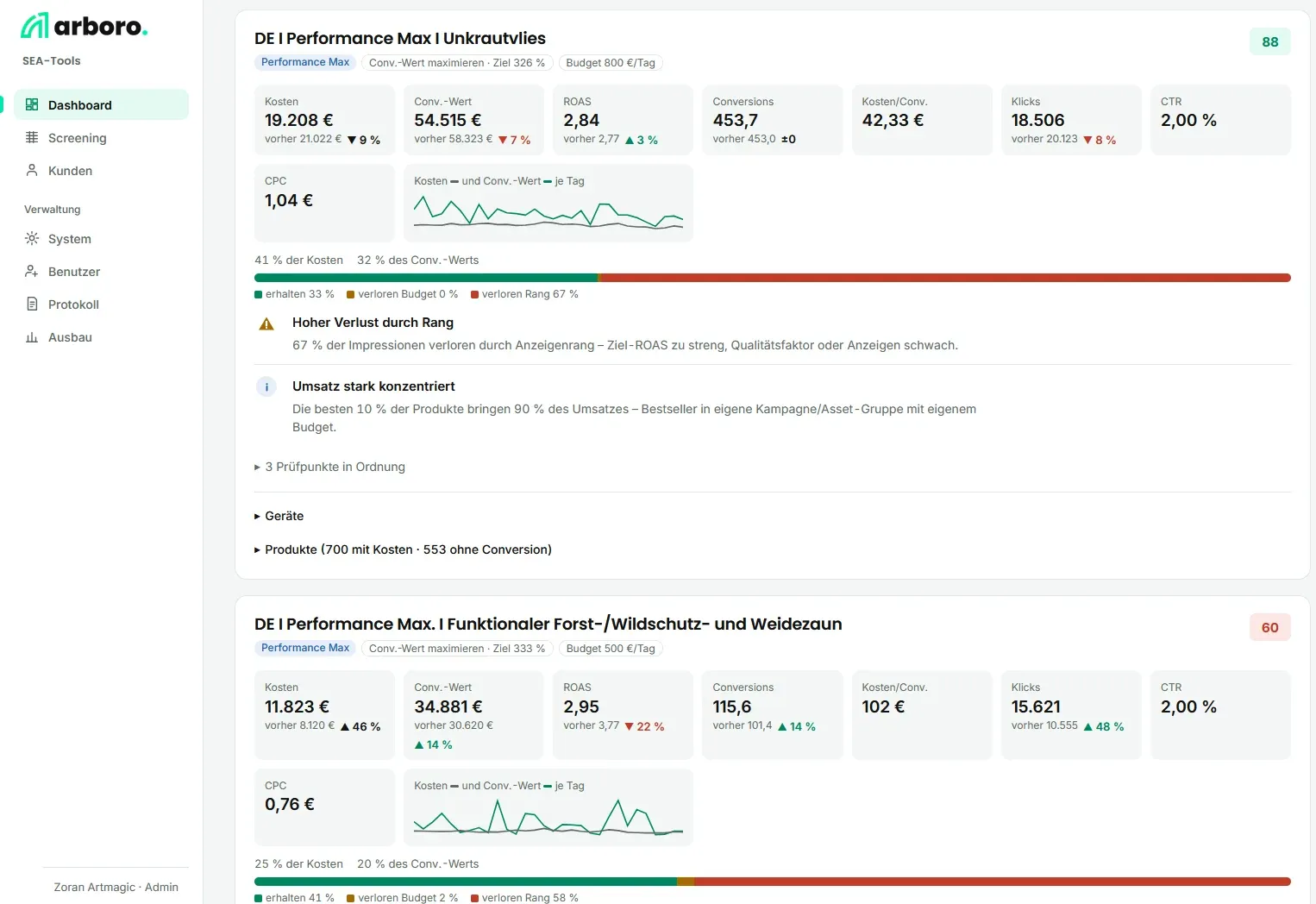Click 'Zoran Artmagic · Admin' user label

coord(116,887)
